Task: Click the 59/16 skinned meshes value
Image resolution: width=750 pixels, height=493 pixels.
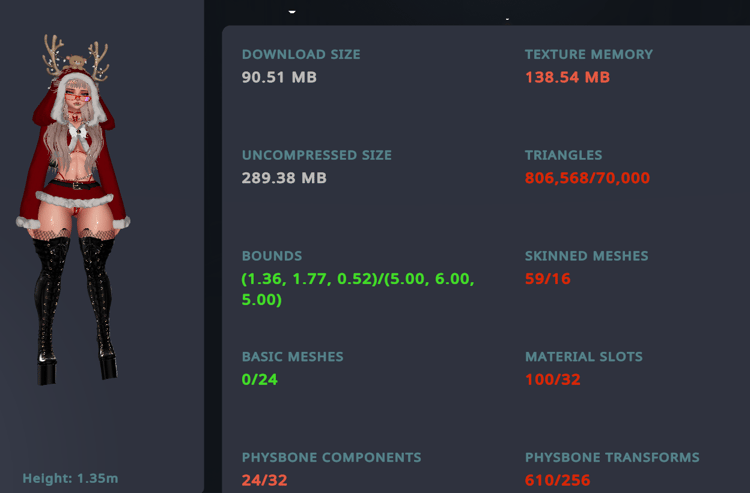Action: (x=547, y=278)
